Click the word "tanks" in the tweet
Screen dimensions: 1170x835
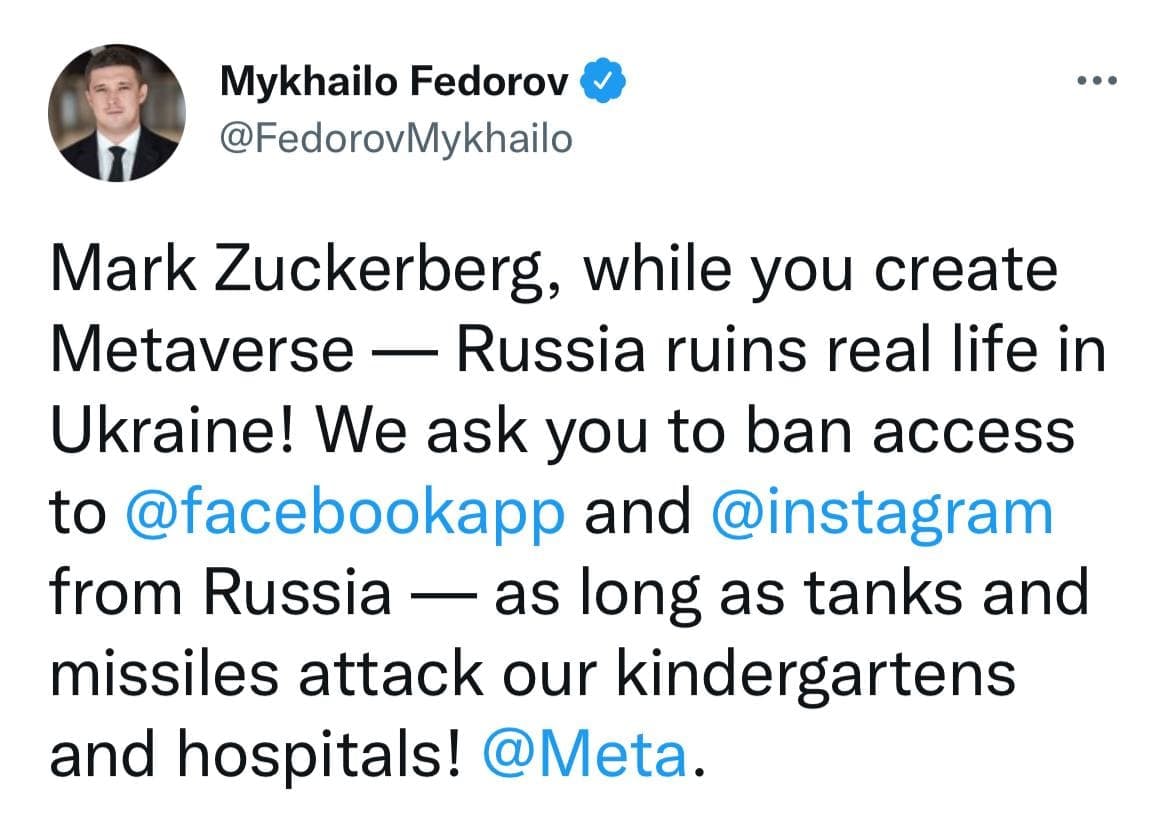pos(859,594)
